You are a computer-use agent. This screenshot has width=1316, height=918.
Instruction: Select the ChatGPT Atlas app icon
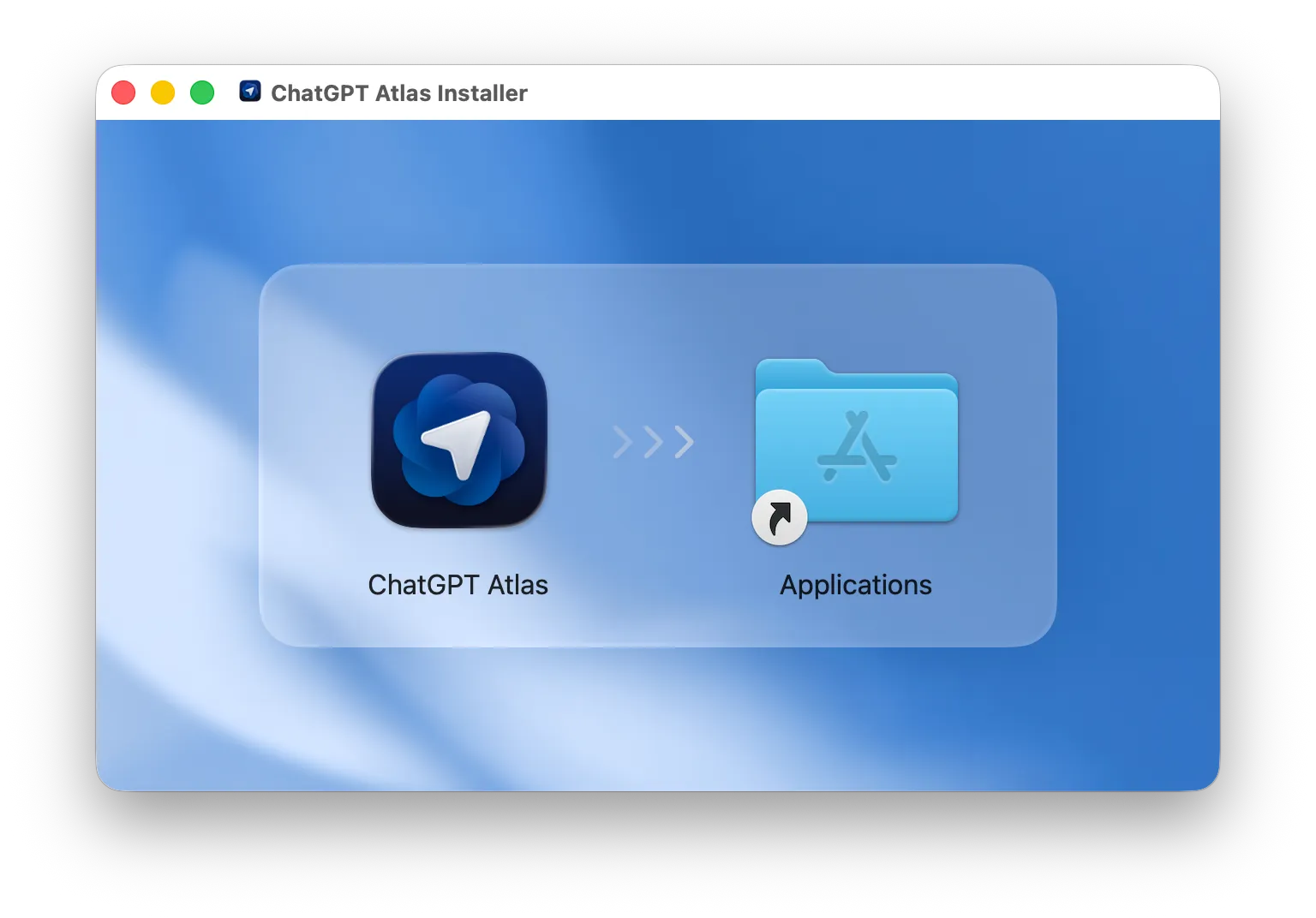pyautogui.click(x=459, y=440)
